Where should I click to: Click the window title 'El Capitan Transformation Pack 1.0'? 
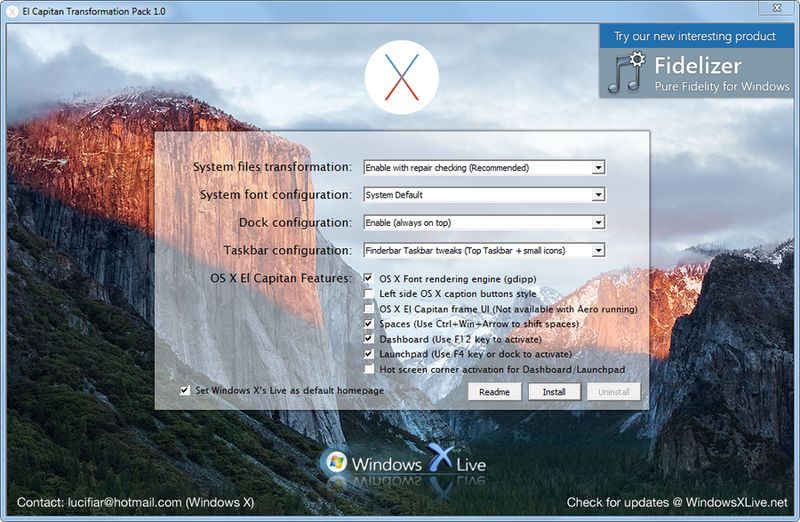[94, 11]
